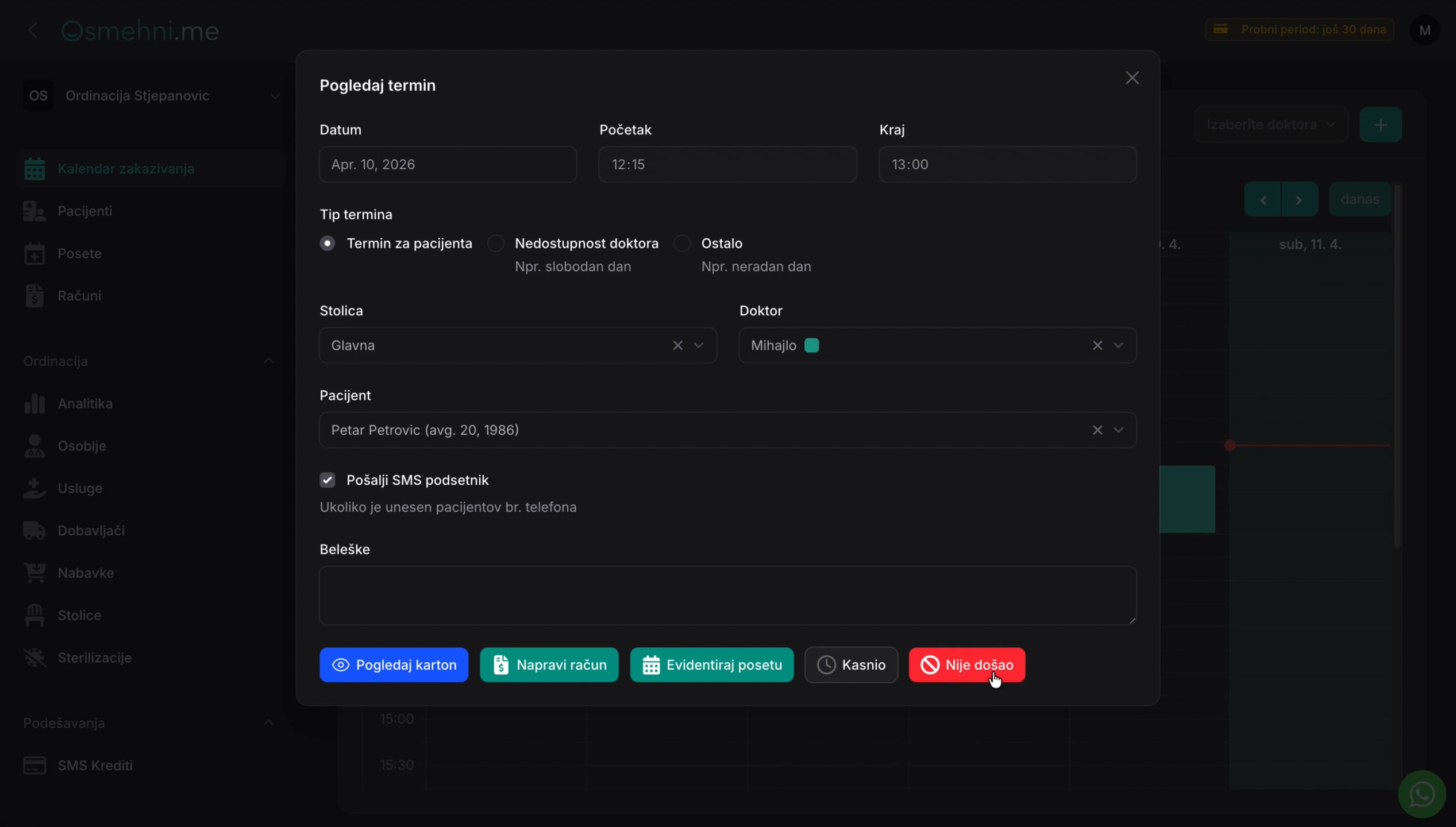Clear the Stolica selection with X icon
This screenshot has height=827, width=1456.
click(x=677, y=345)
